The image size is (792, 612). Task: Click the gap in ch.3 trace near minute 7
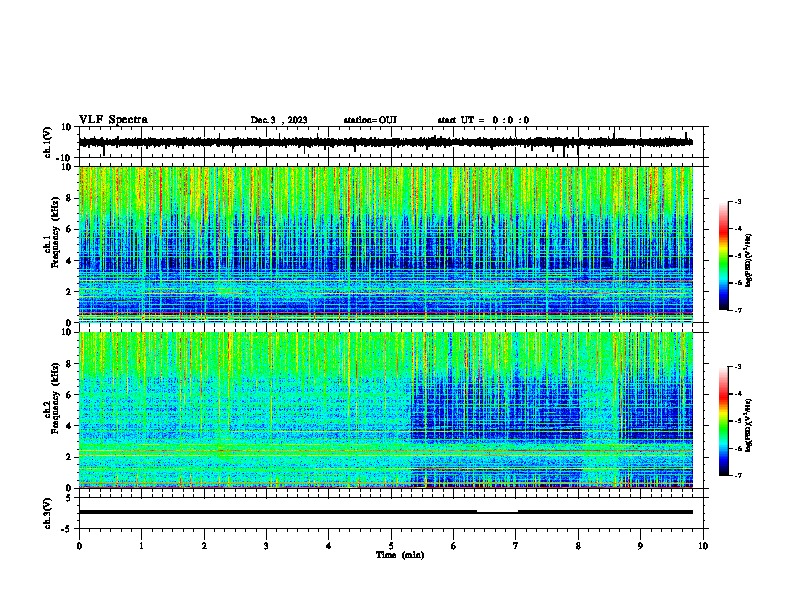coord(498,512)
